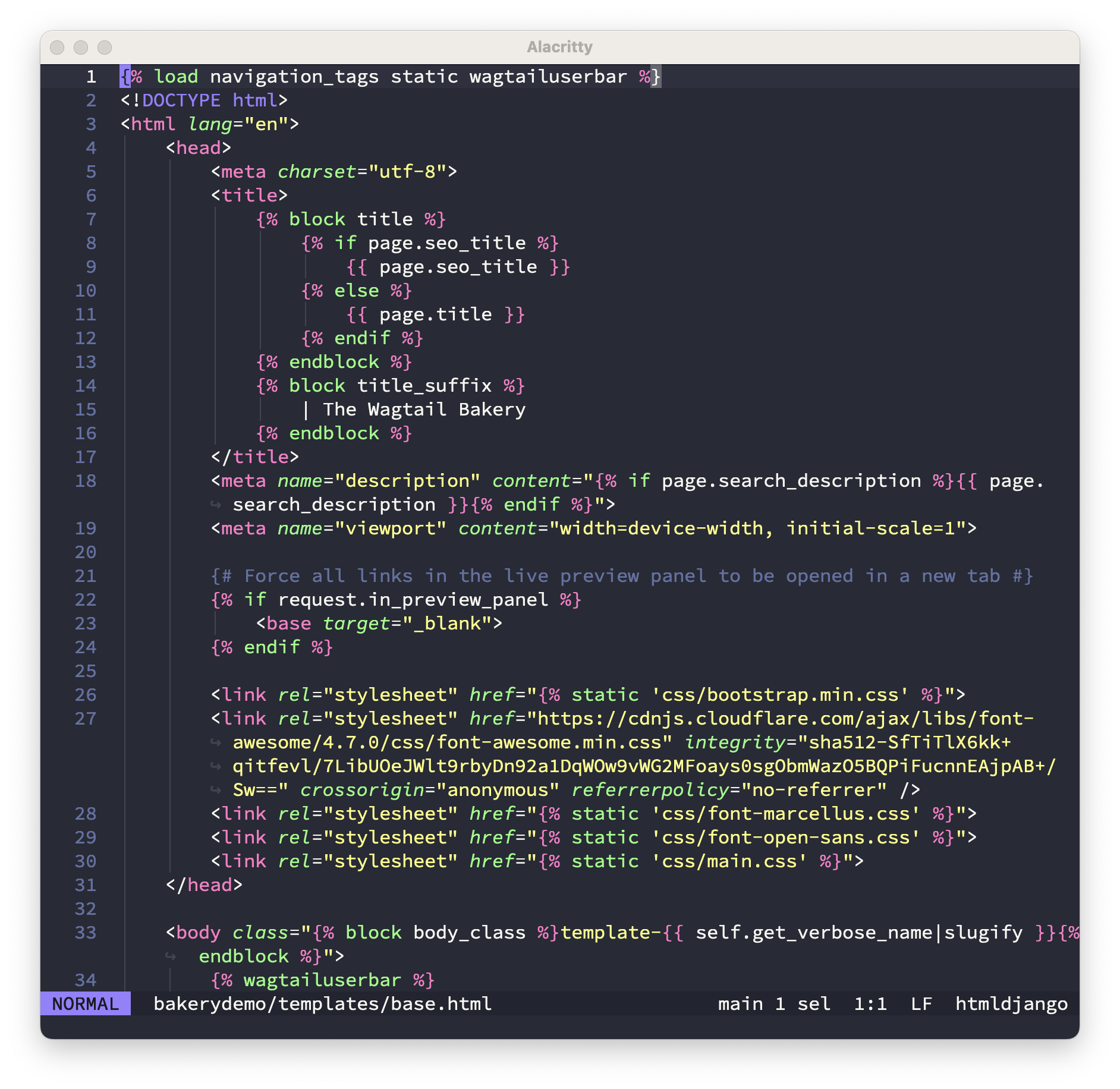The width and height of the screenshot is (1120, 1089).
Task: Click 'search_description' on wrapped line 18 continuation
Action: [x=334, y=505]
